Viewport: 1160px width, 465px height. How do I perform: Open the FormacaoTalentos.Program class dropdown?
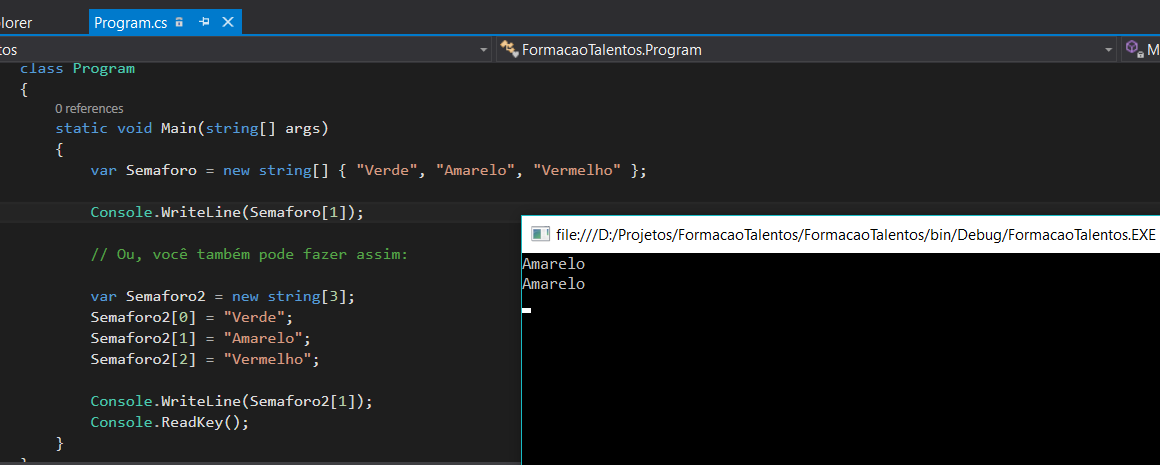806,50
